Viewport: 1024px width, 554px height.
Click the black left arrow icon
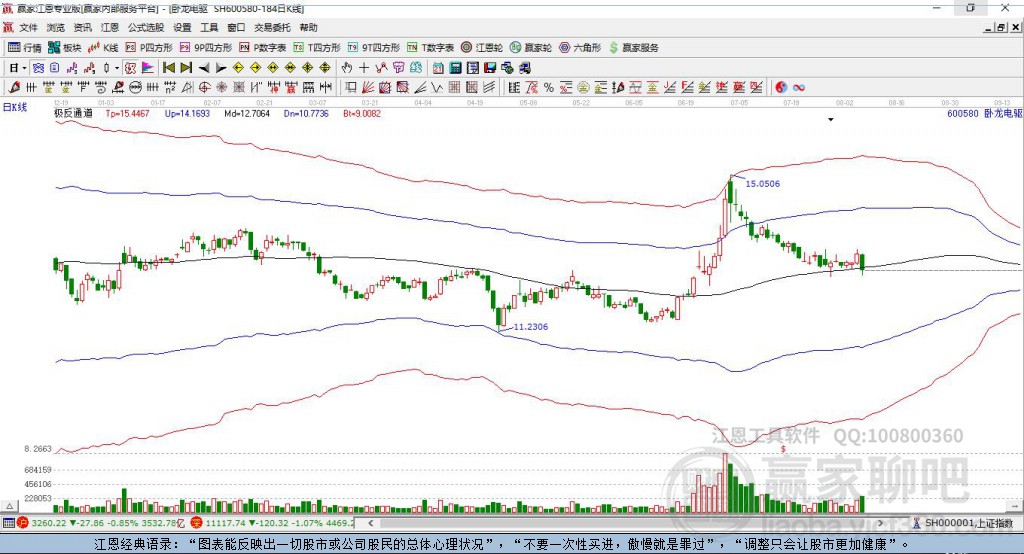[x=204, y=68]
